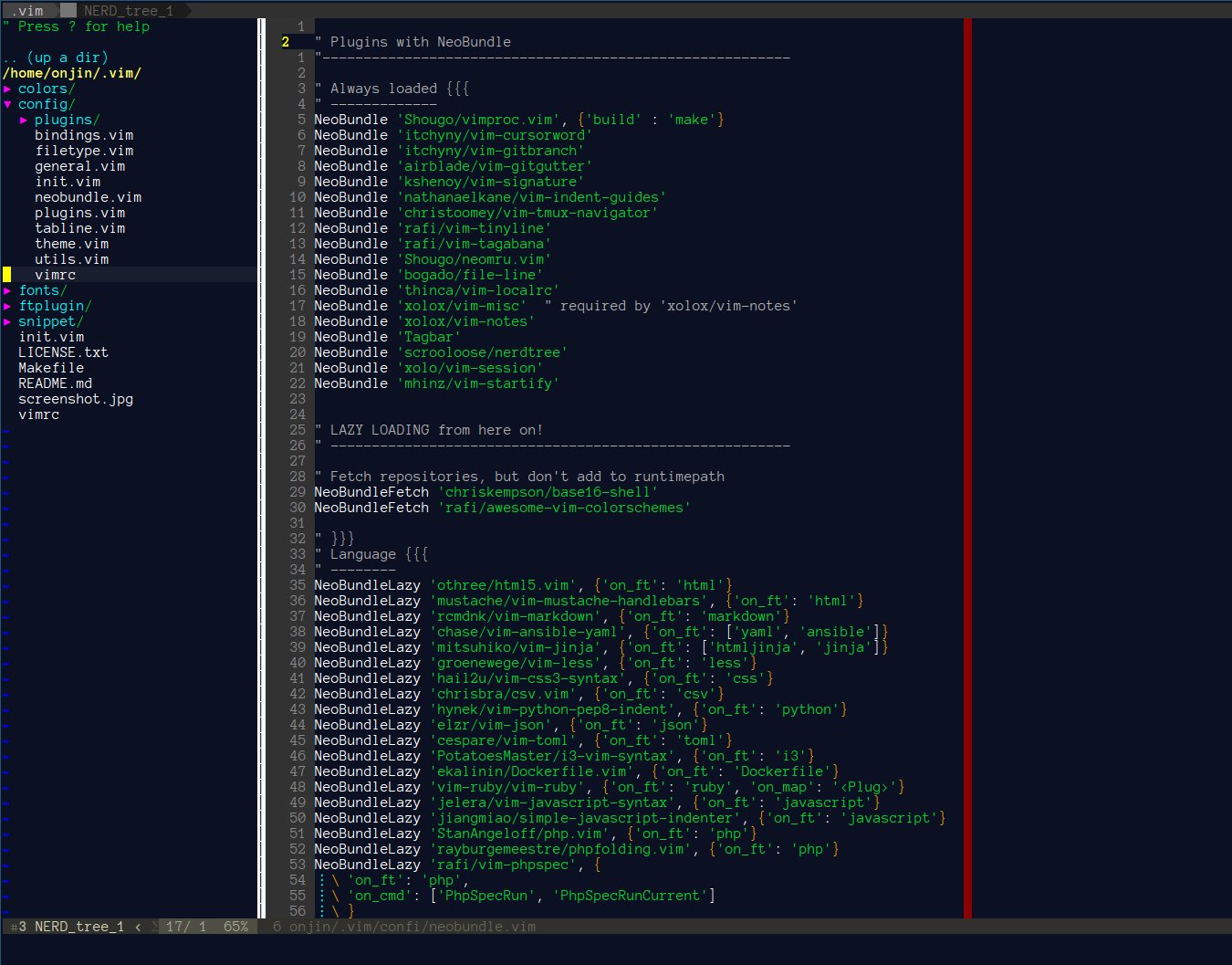Click the Always loaded fold marker line
Image resolution: width=1232 pixels, height=965 pixels.
click(392, 89)
